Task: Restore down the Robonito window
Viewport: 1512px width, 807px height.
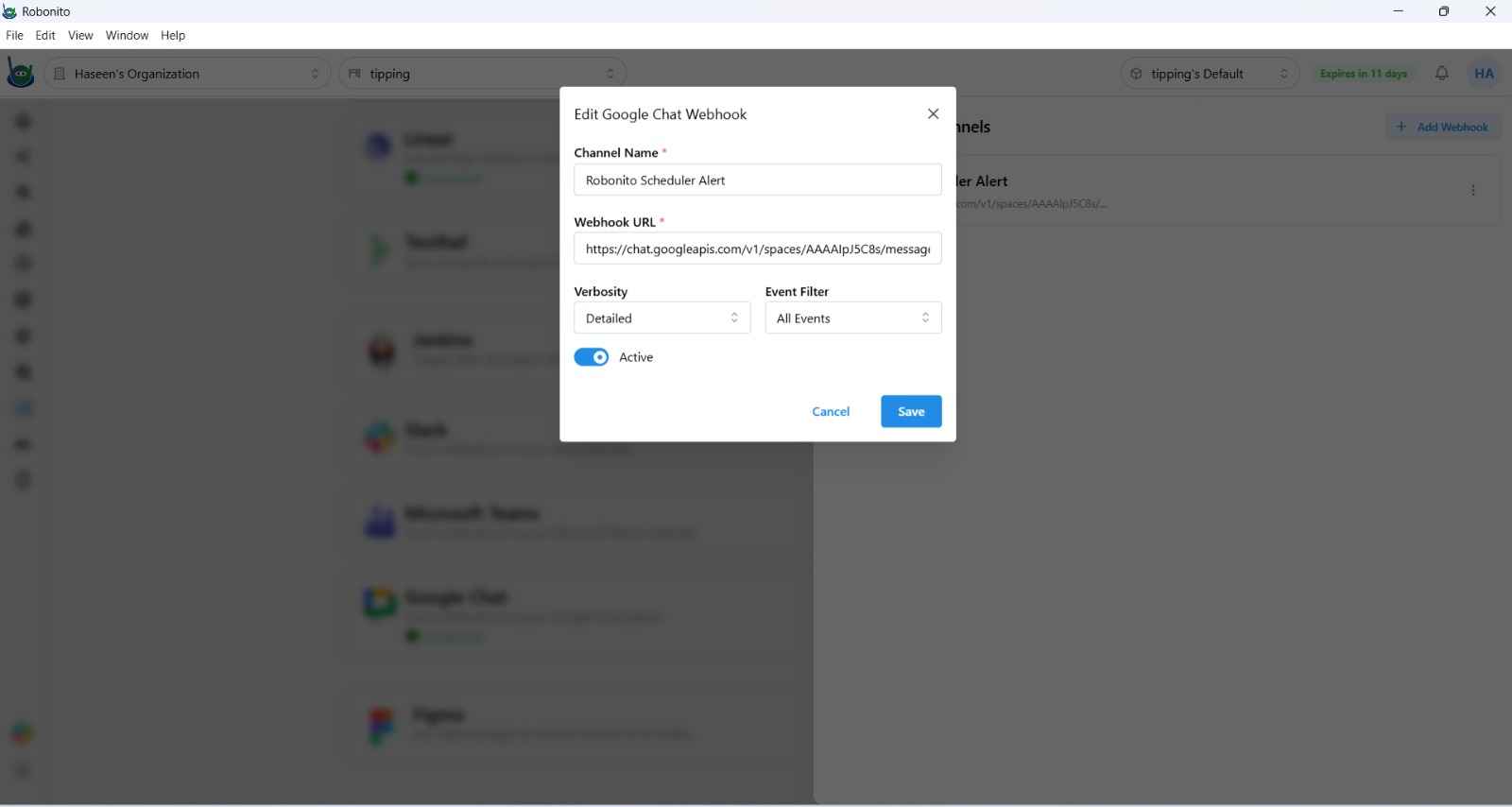Action: 1444,11
